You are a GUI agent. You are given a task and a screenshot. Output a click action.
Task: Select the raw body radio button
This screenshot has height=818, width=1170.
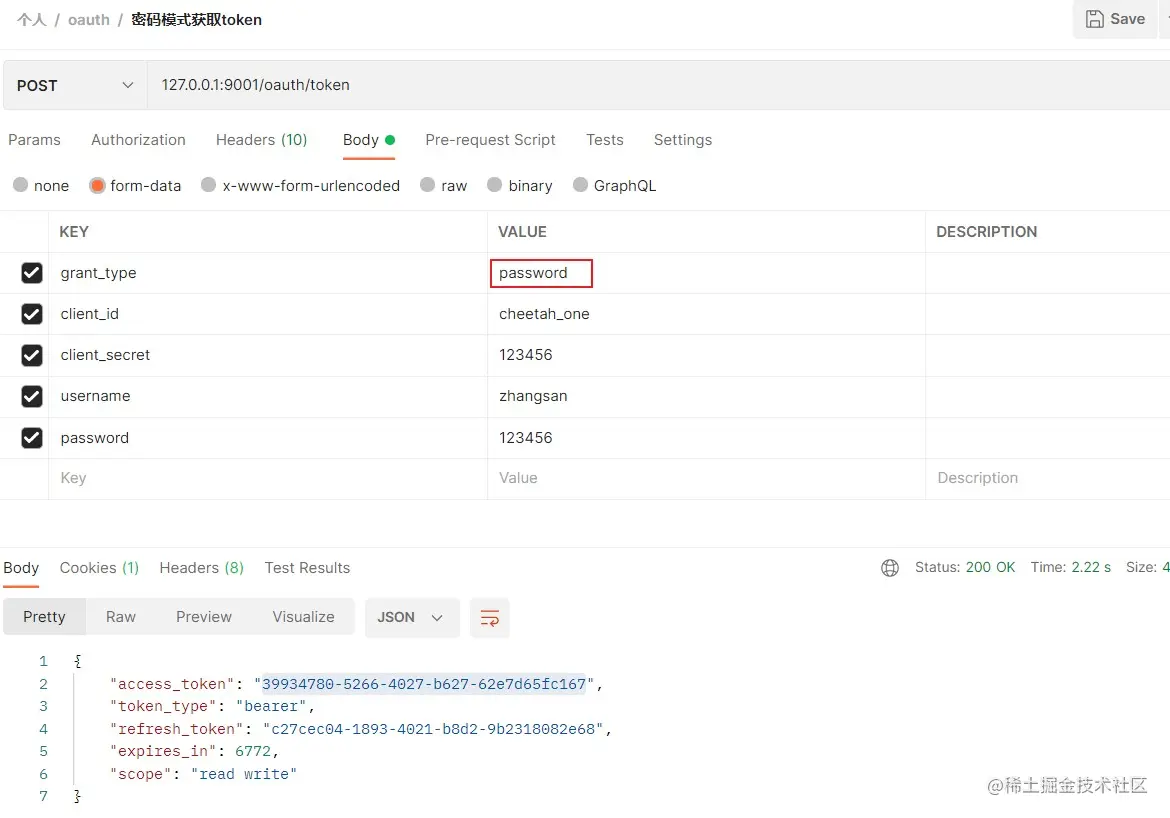[x=428, y=185]
